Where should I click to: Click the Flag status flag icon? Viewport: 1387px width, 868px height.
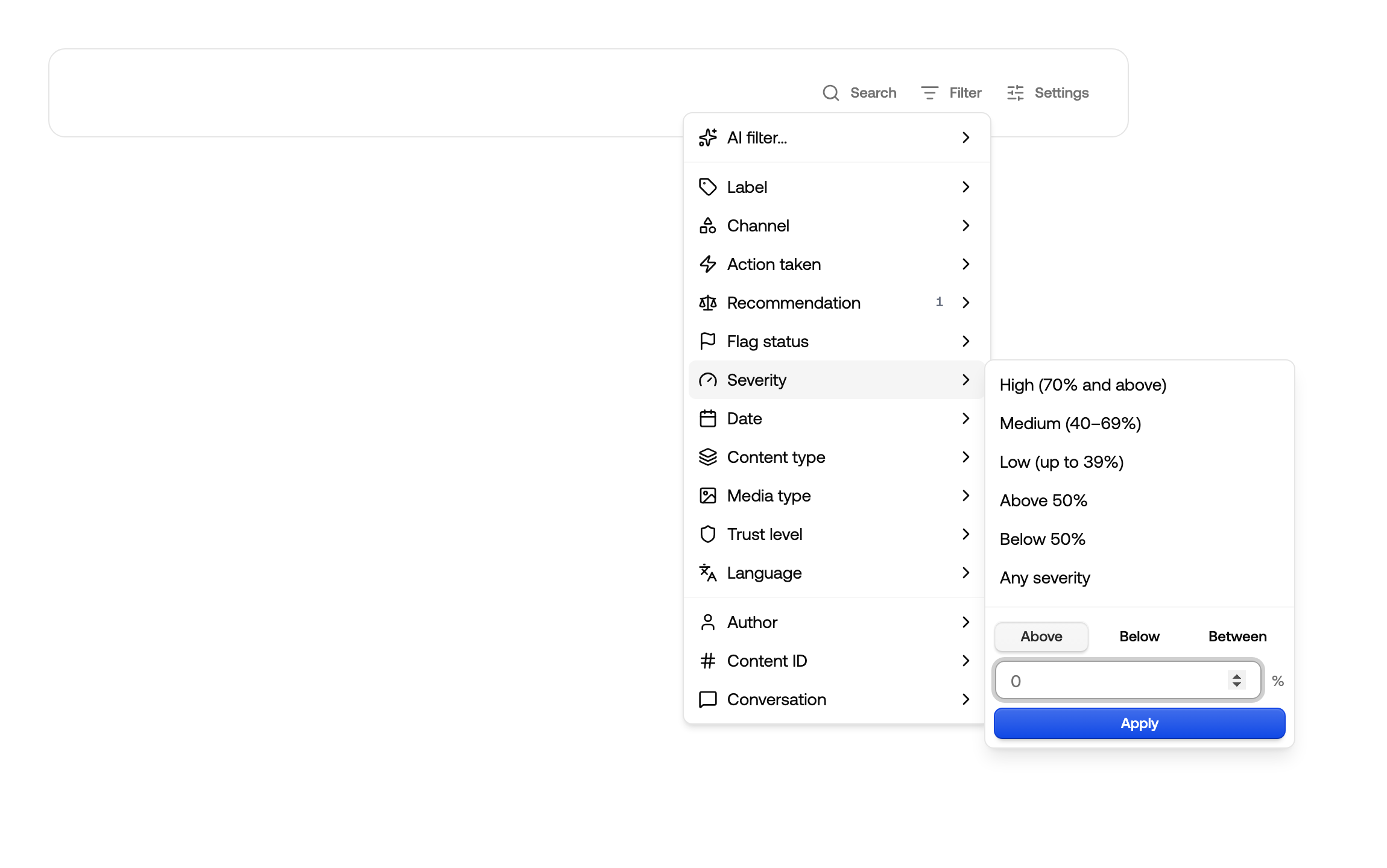pos(707,341)
